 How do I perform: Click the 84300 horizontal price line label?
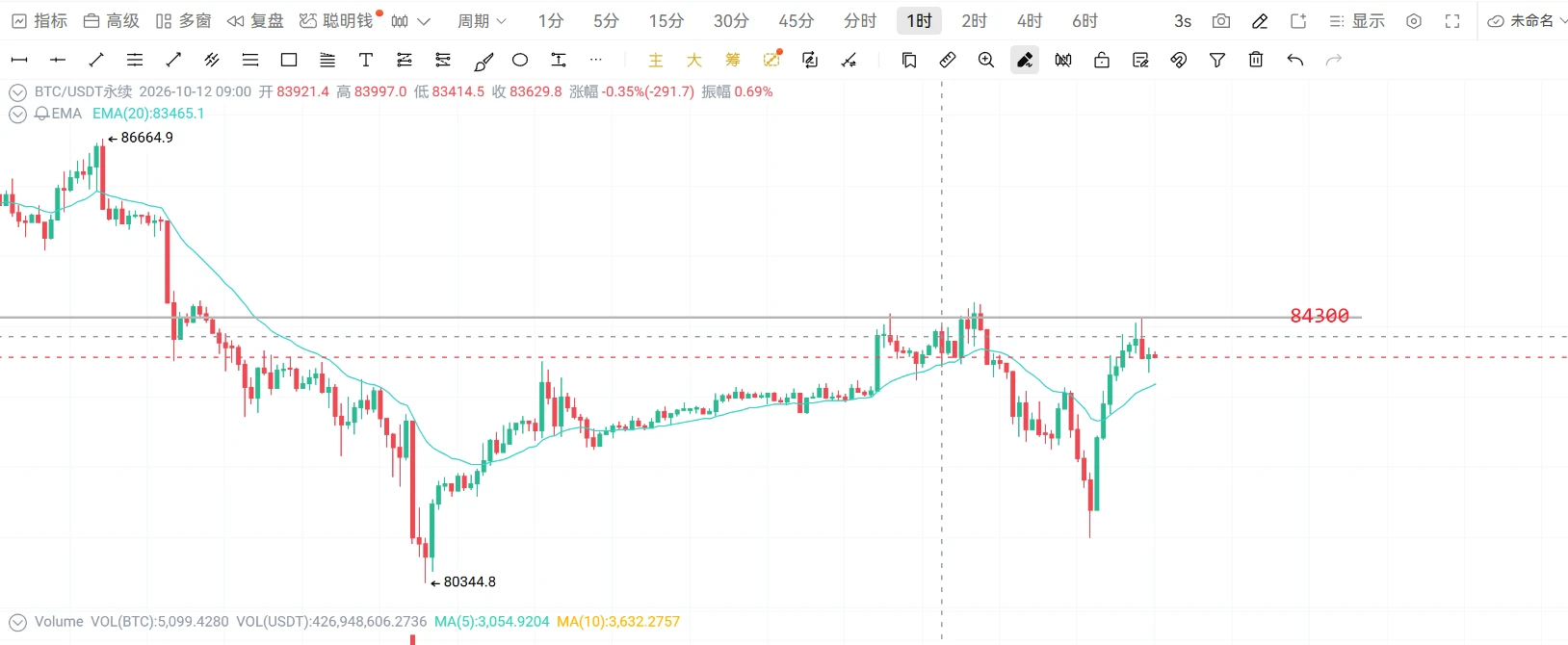1320,316
